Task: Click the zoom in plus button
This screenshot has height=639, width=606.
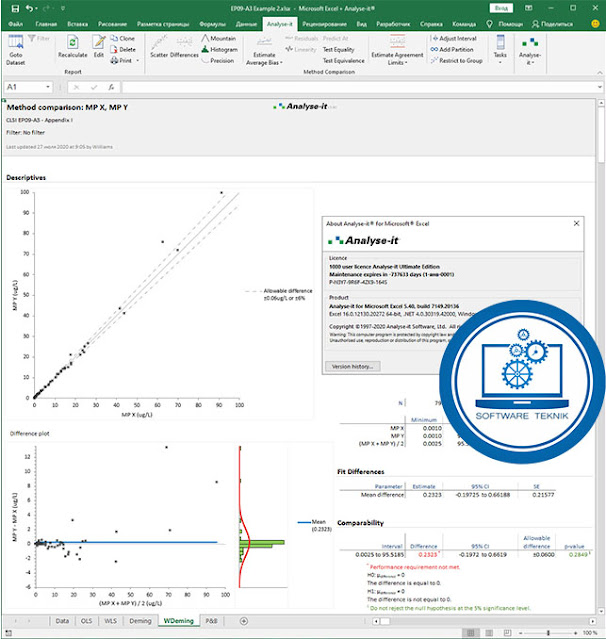Action: pos(575,633)
